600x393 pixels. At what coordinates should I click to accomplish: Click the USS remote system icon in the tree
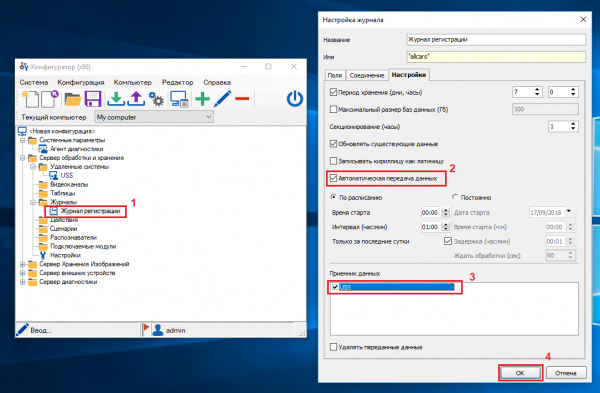coord(53,175)
